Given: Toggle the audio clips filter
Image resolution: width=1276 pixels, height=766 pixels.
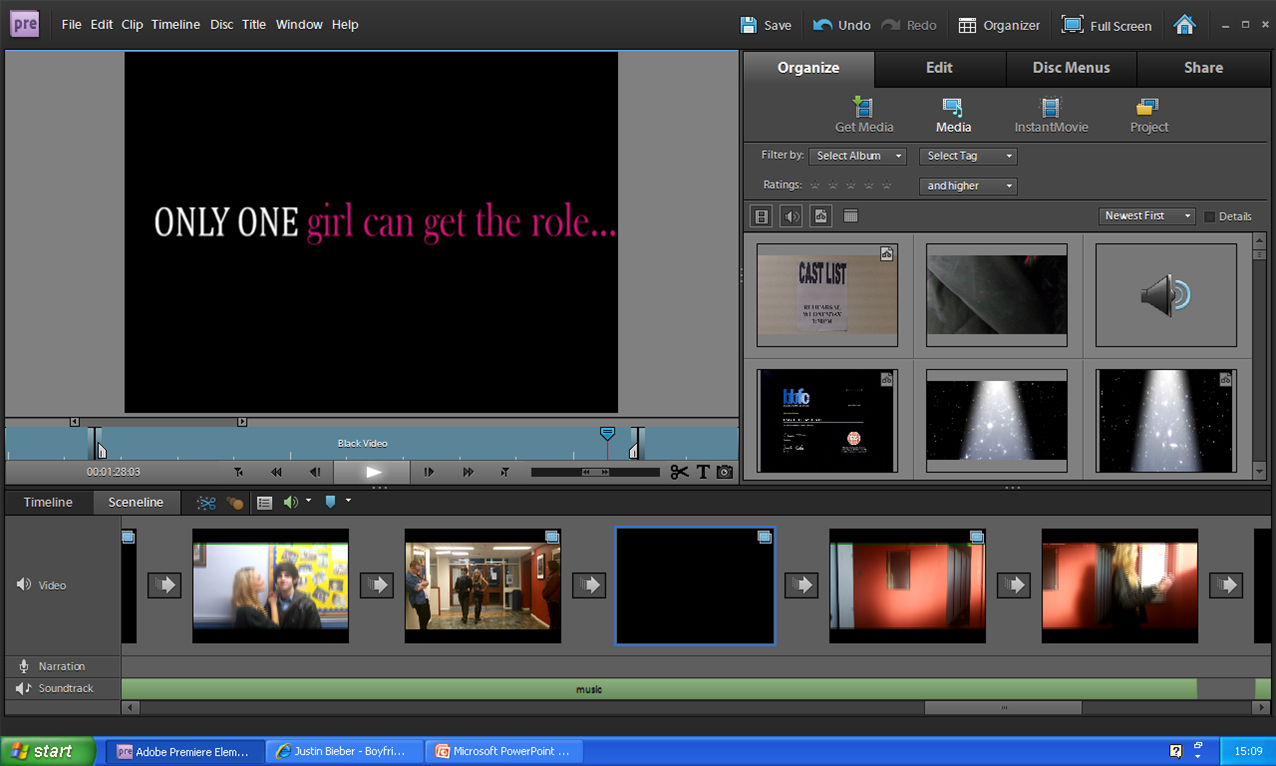Looking at the screenshot, I should tap(791, 216).
